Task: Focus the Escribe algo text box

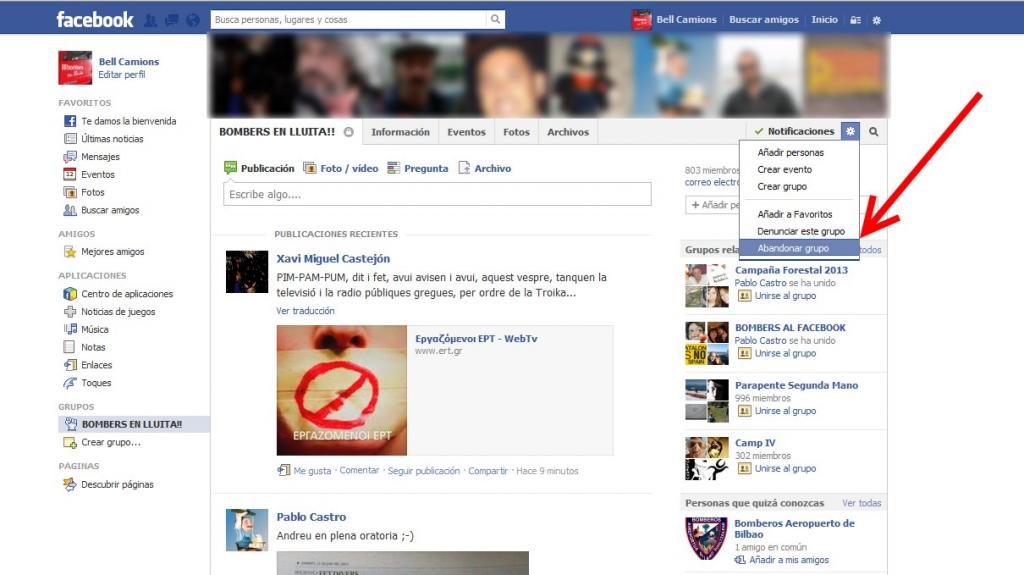Action: point(437,194)
